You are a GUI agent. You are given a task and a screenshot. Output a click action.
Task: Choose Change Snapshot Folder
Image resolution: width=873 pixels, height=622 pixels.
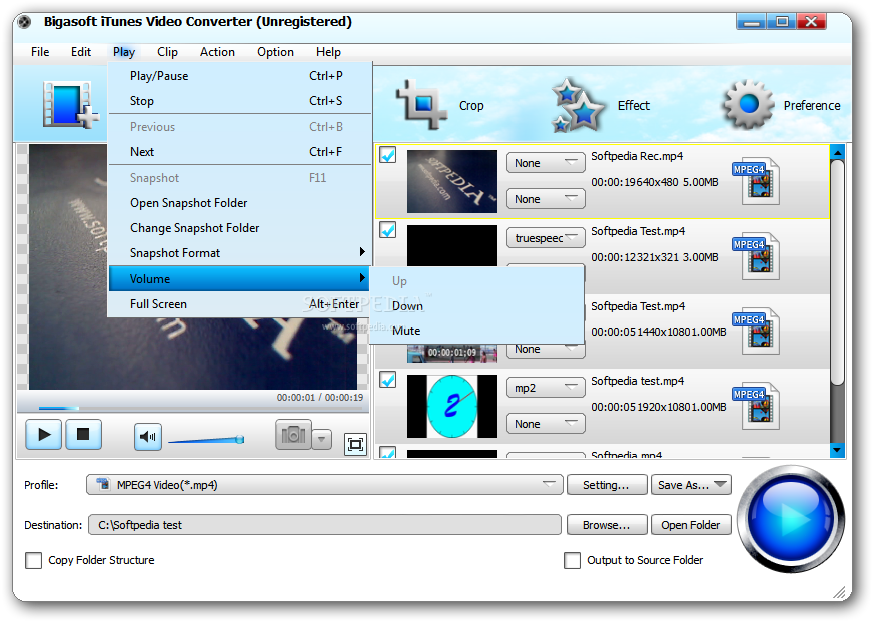[239, 228]
